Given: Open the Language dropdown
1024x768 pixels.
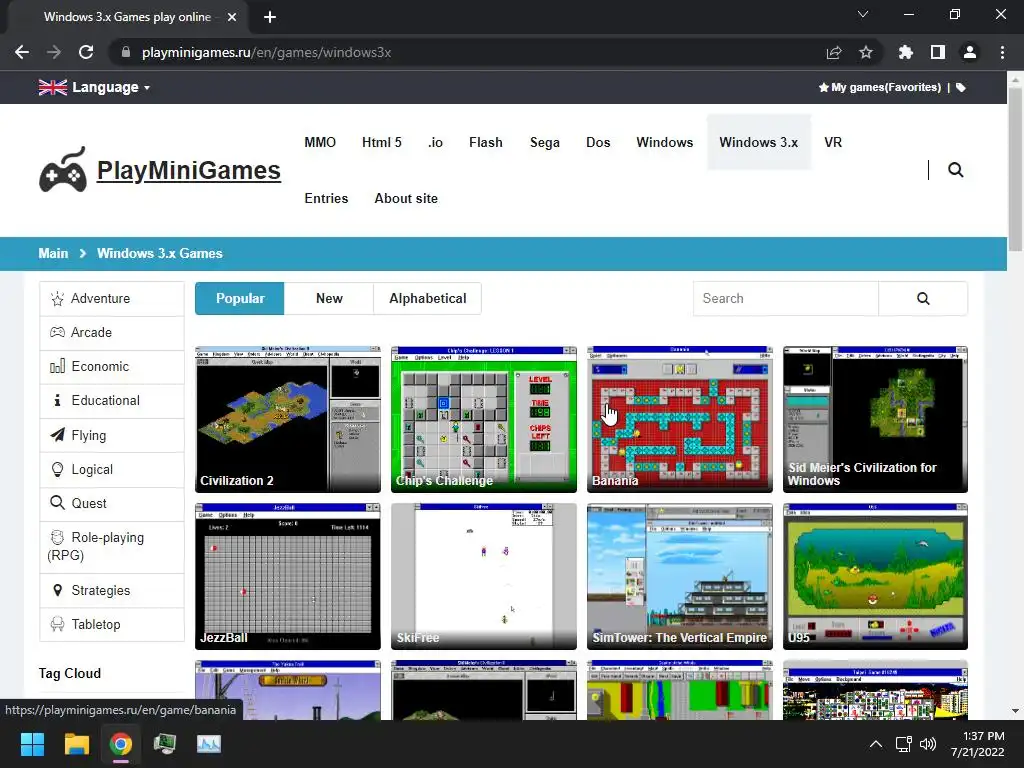Looking at the screenshot, I should 111,88.
